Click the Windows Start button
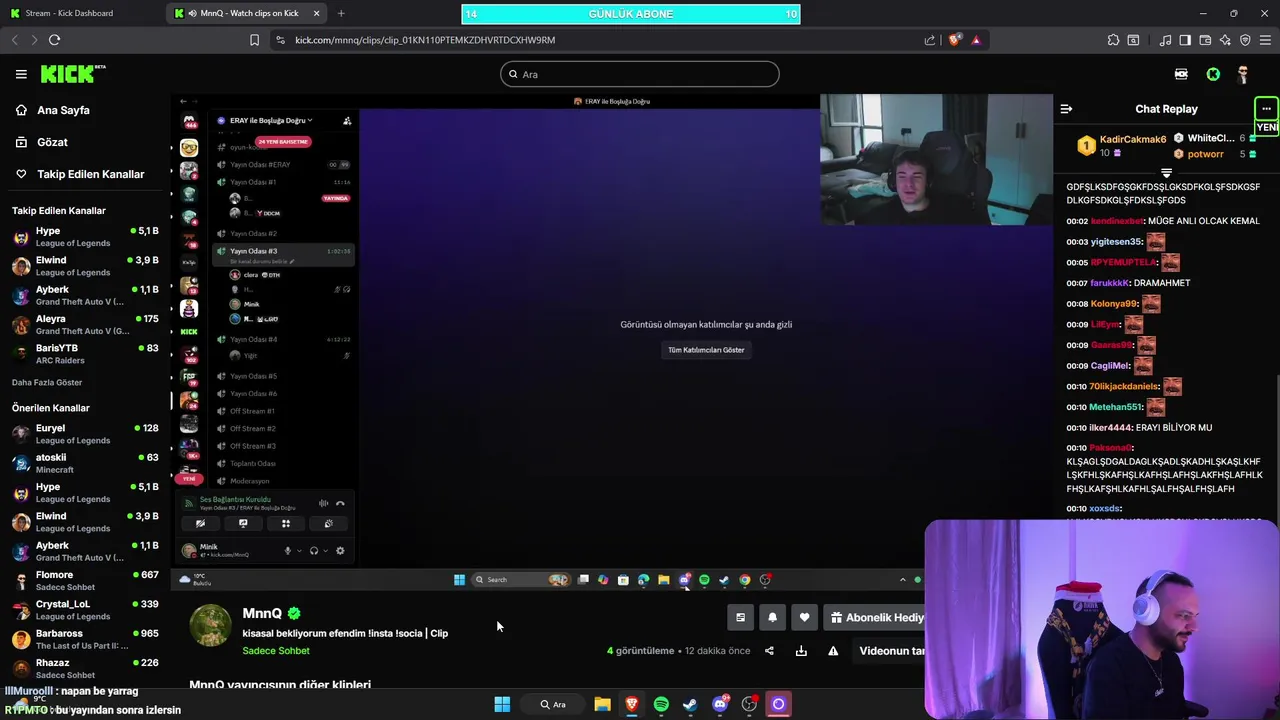The height and width of the screenshot is (720, 1280). tap(502, 704)
